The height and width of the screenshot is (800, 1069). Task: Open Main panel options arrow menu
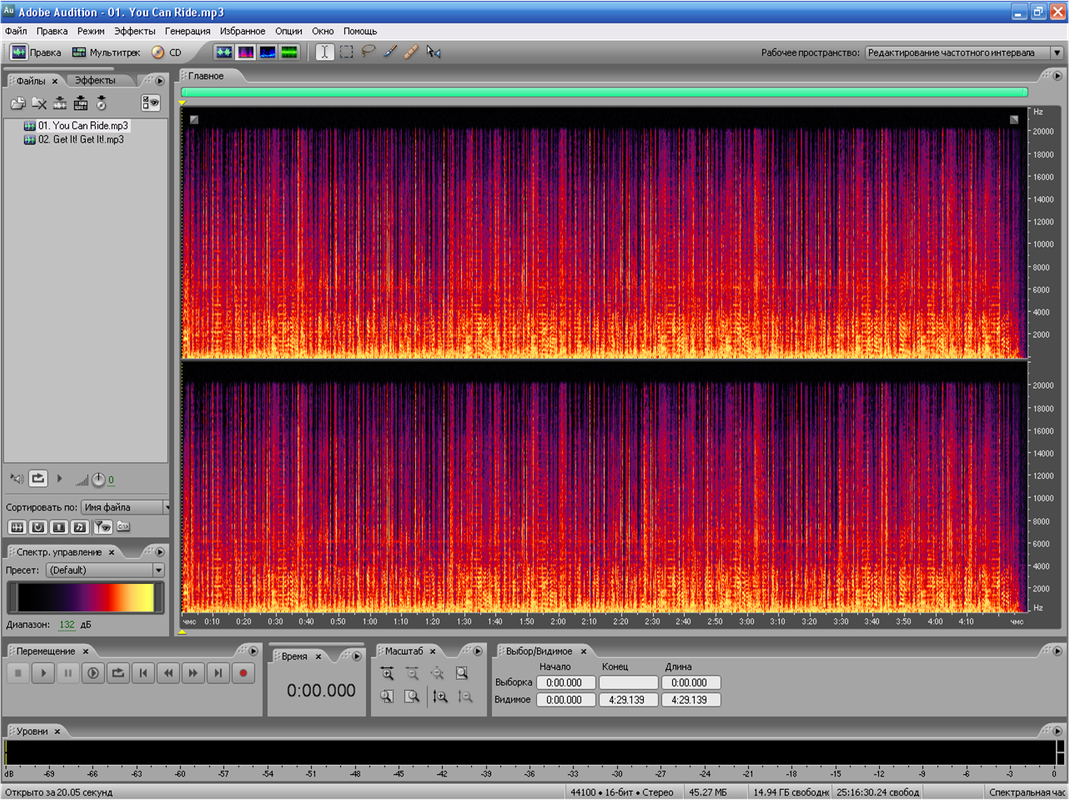click(x=1059, y=76)
